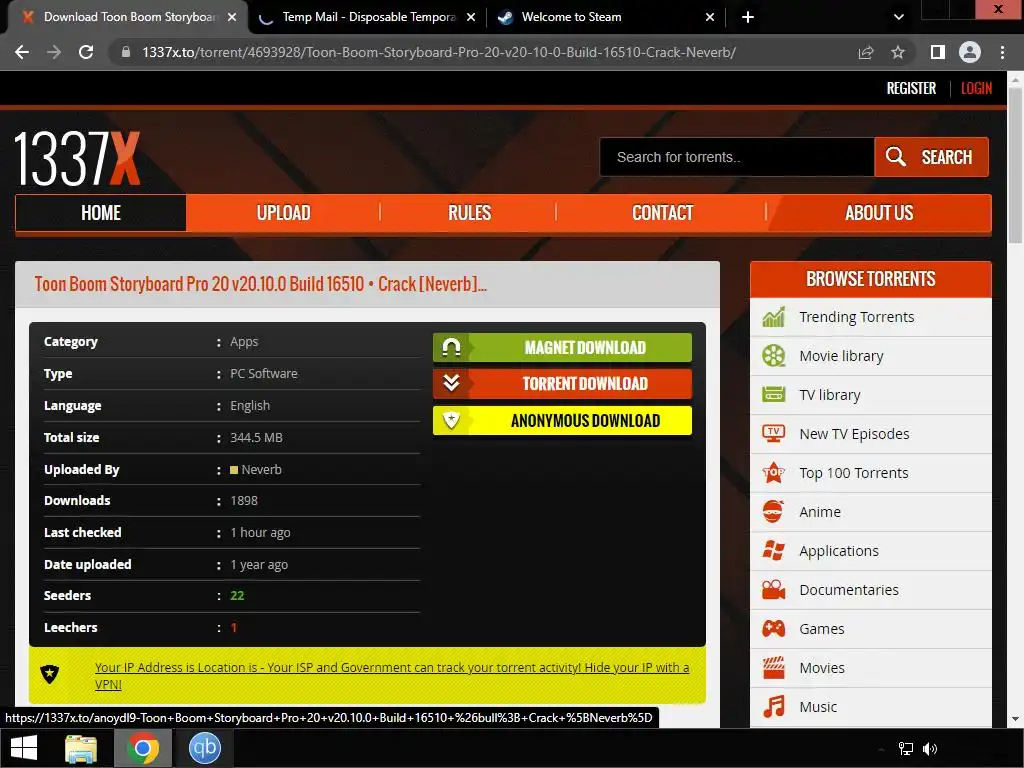Expand the tab search chevron

[899, 17]
